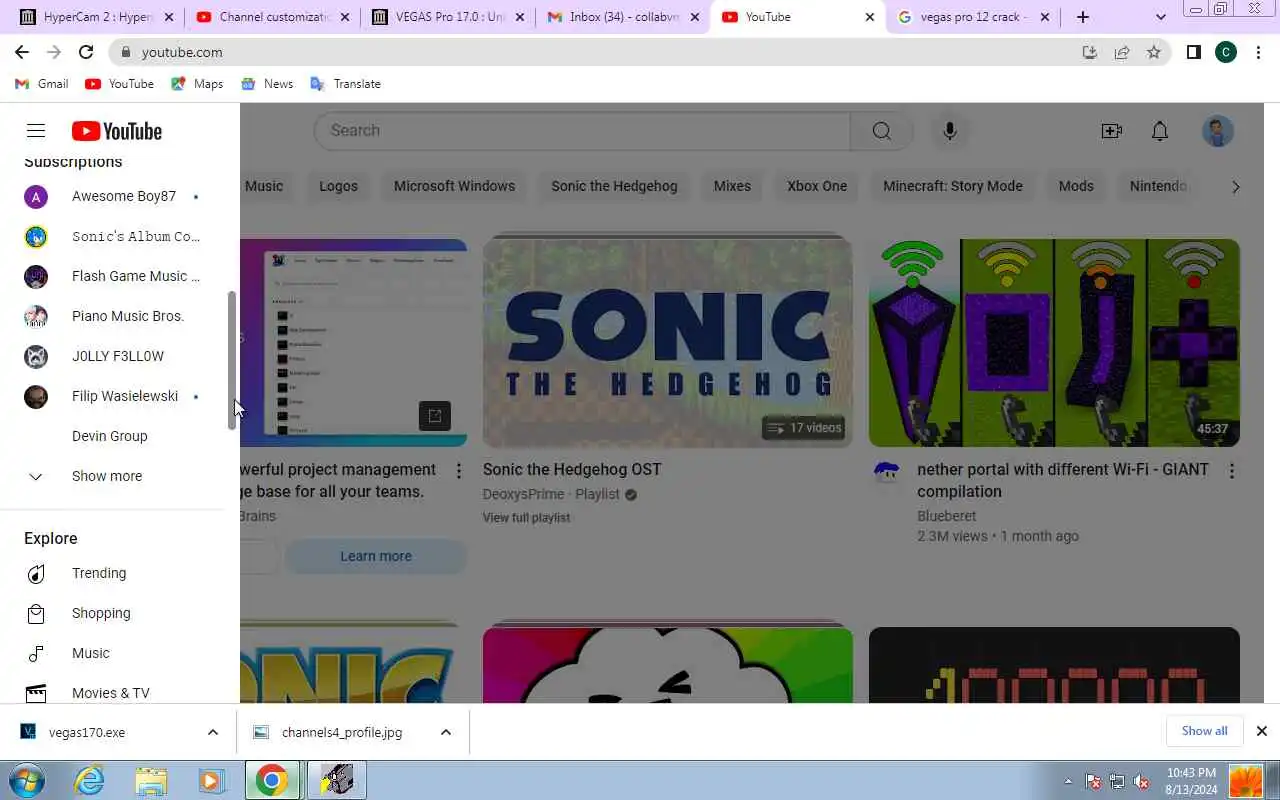This screenshot has height=800, width=1280.
Task: Switch to the Inbox (34) tab
Action: click(x=621, y=17)
